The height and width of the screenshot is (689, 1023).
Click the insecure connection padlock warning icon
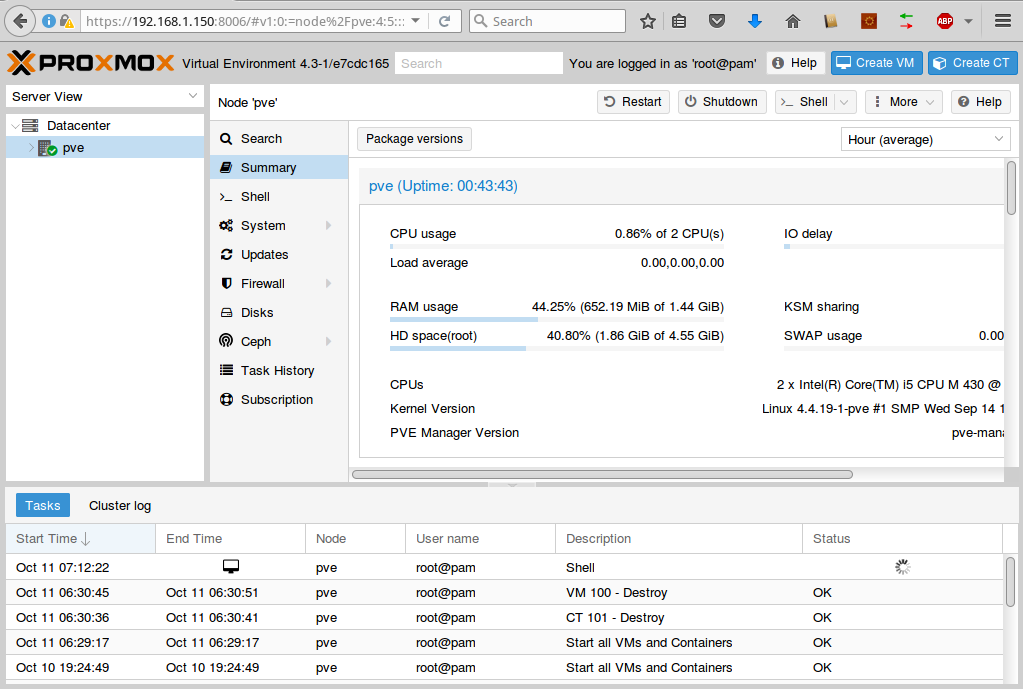pos(67,22)
